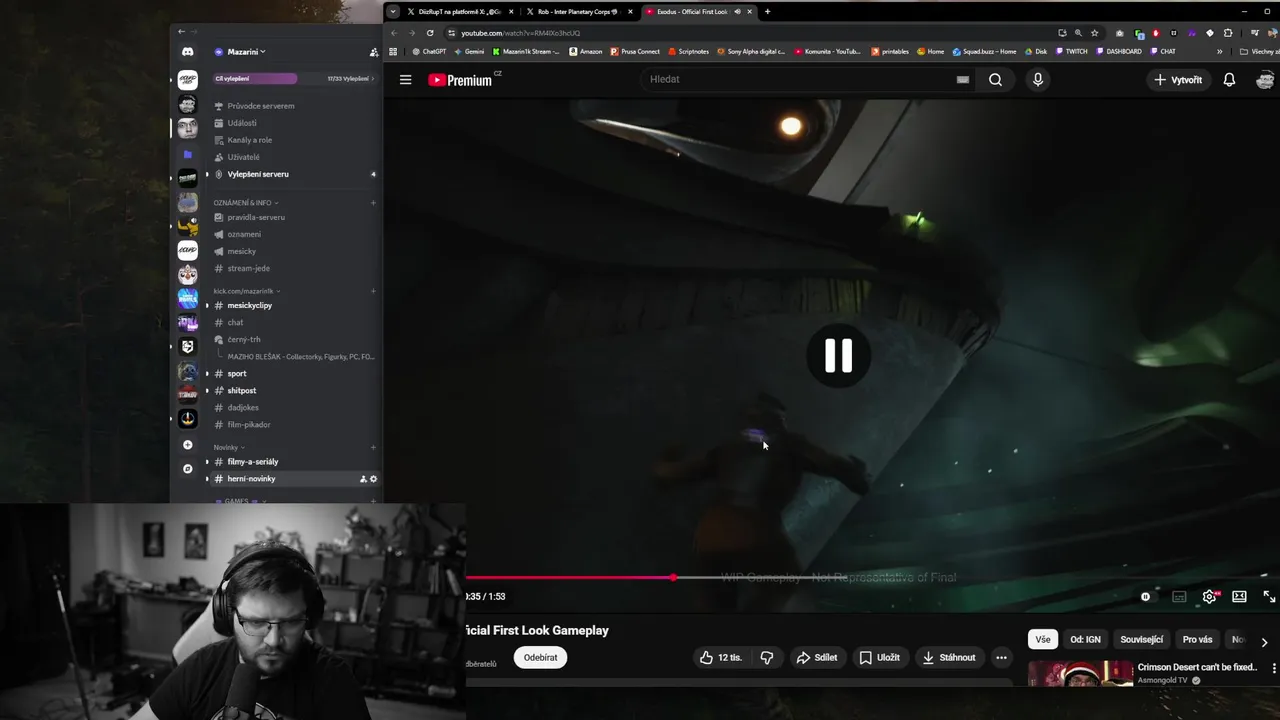Open the černý-trh forum channel
This screenshot has height=720, width=1280.
(x=243, y=339)
